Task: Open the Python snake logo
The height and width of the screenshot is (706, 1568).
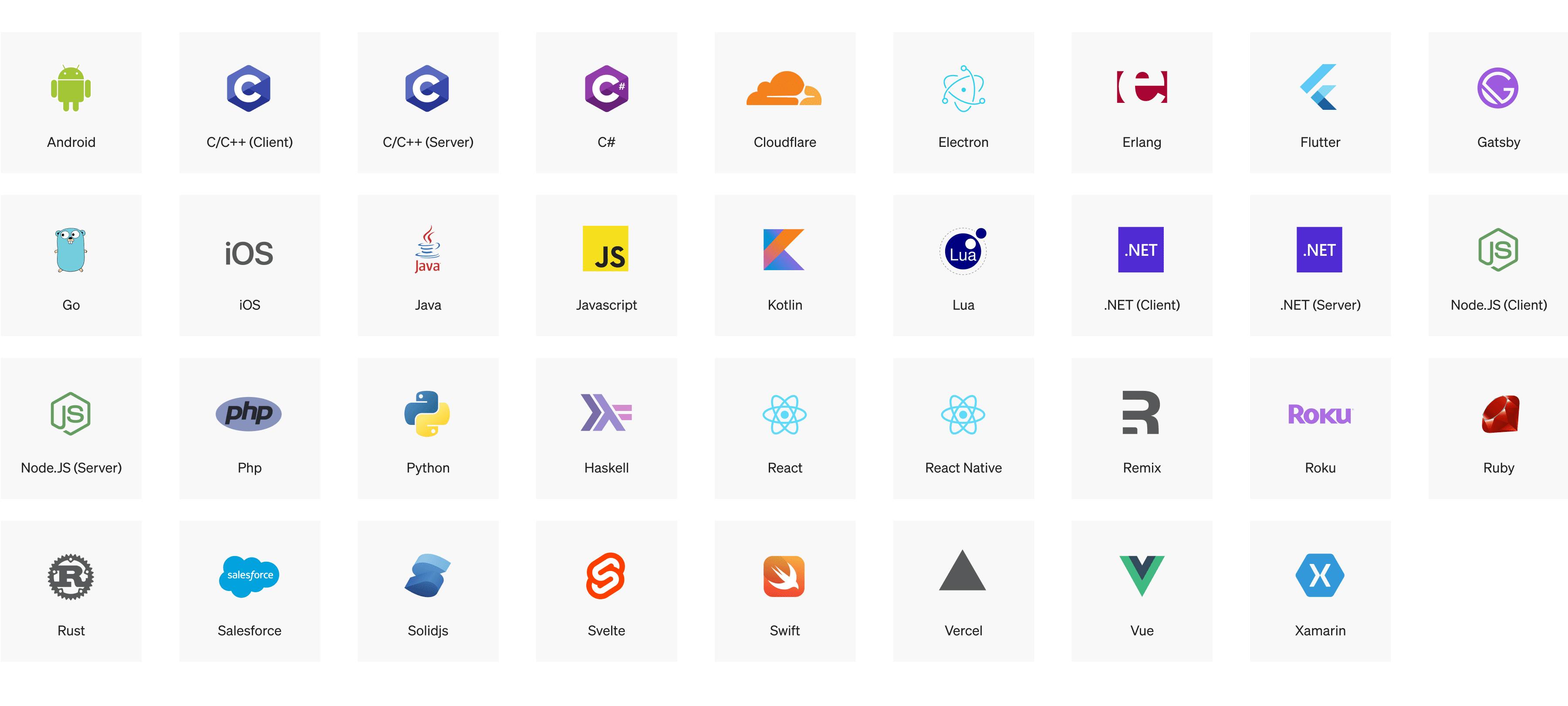Action: (427, 414)
